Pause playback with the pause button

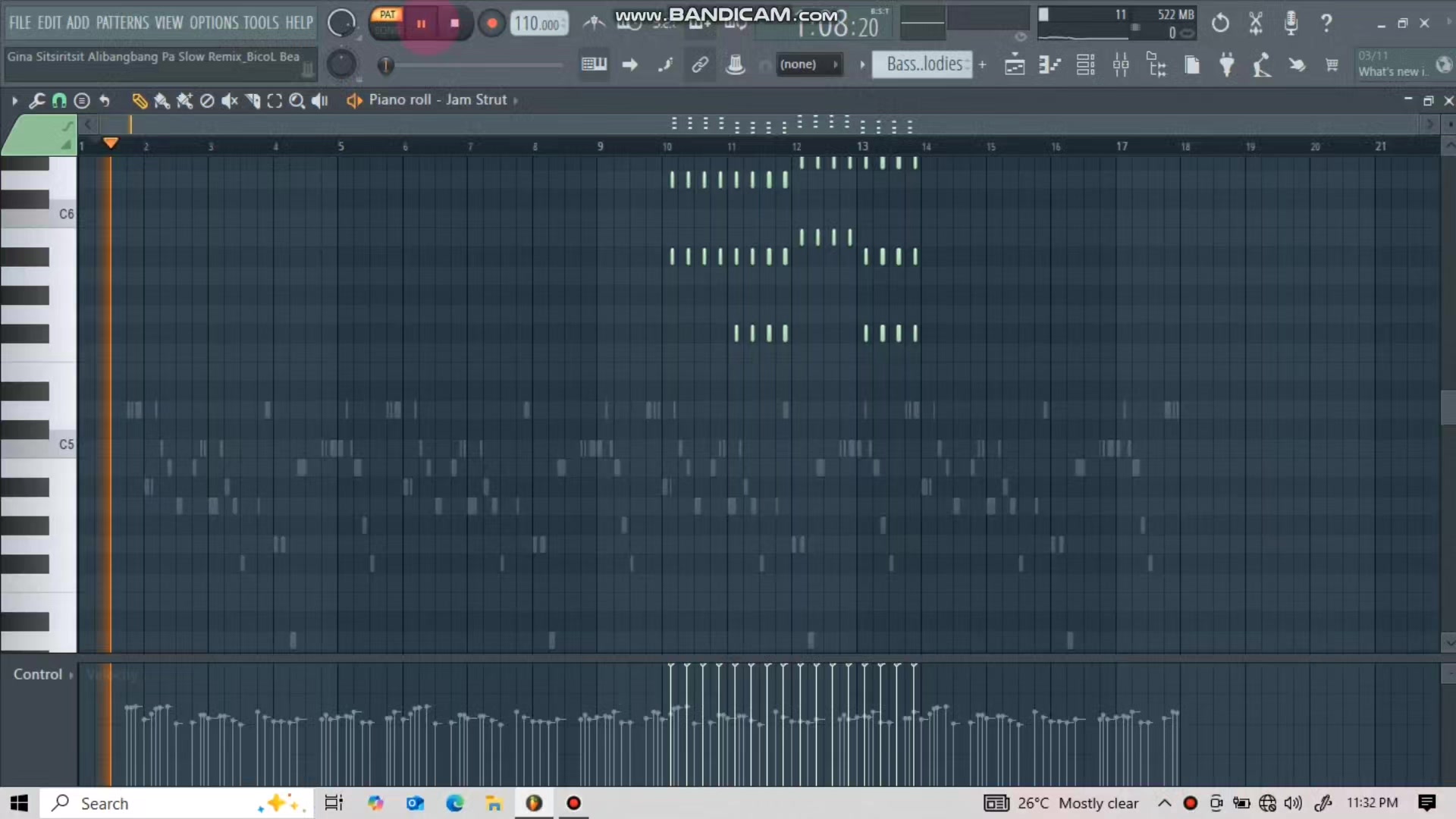click(x=421, y=24)
